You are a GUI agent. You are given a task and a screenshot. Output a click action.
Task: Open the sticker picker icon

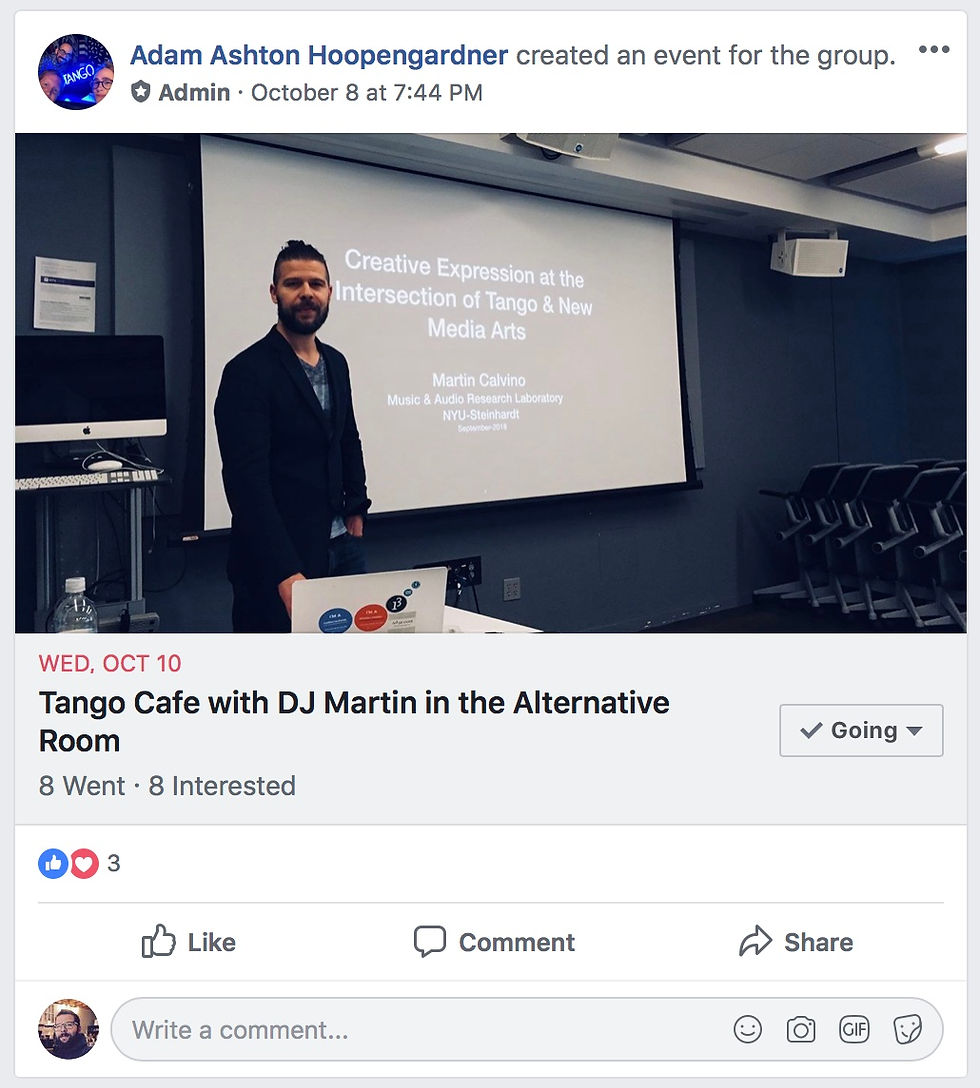point(908,1029)
